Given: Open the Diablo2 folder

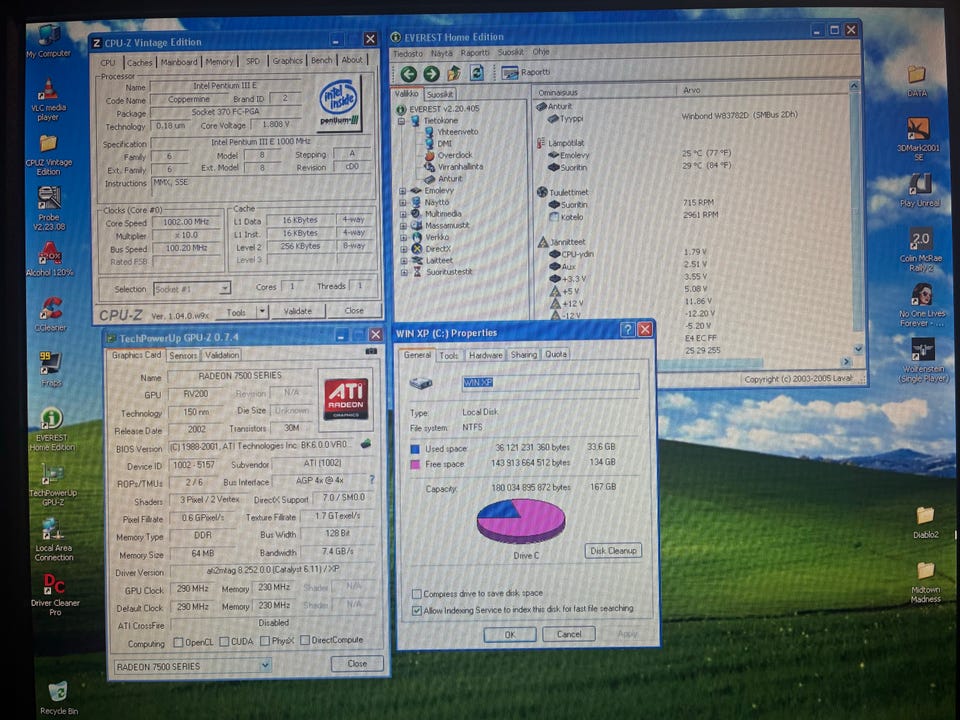Looking at the screenshot, I should tap(925, 522).
